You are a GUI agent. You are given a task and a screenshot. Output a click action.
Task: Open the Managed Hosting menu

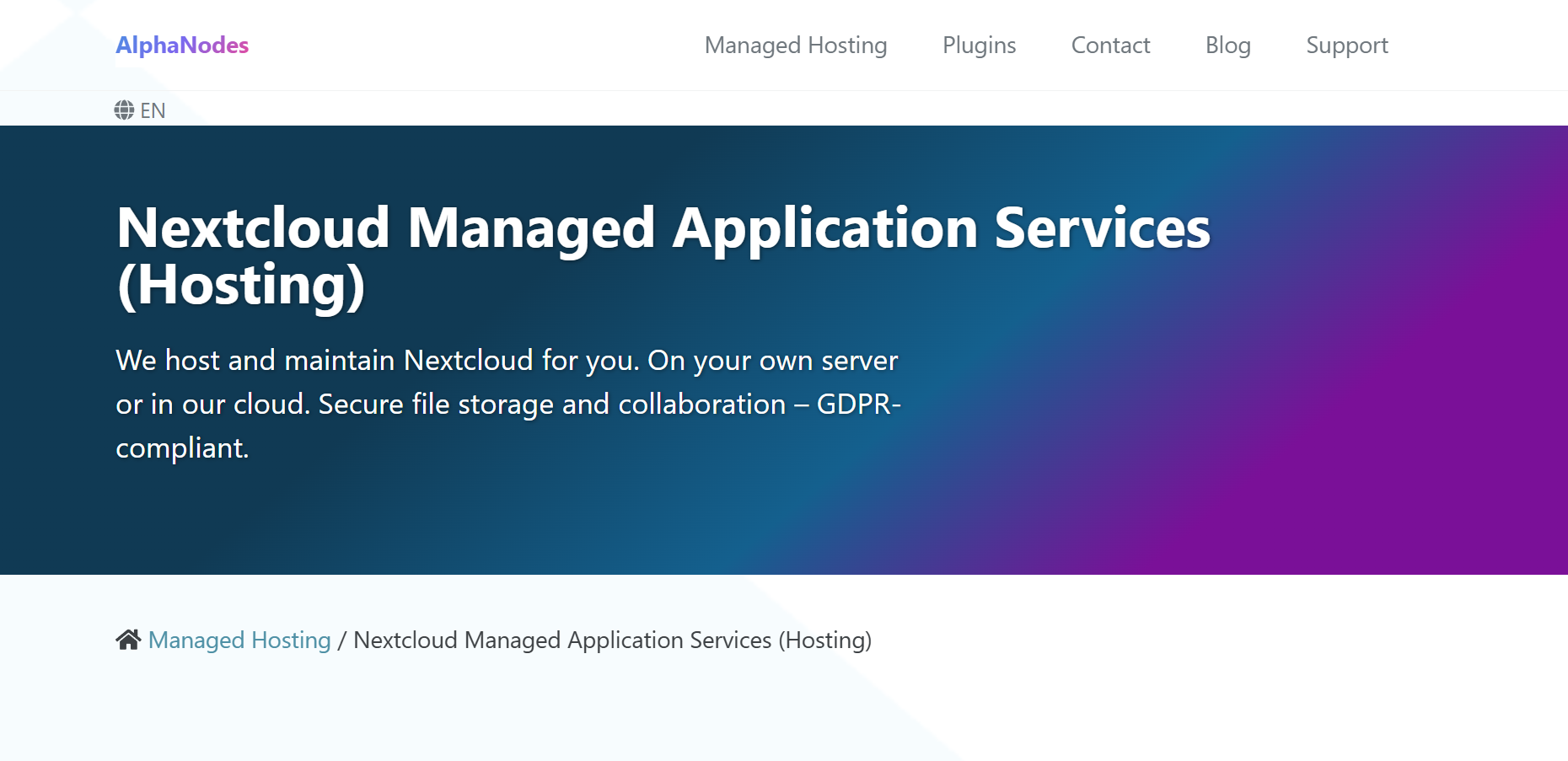pos(796,45)
